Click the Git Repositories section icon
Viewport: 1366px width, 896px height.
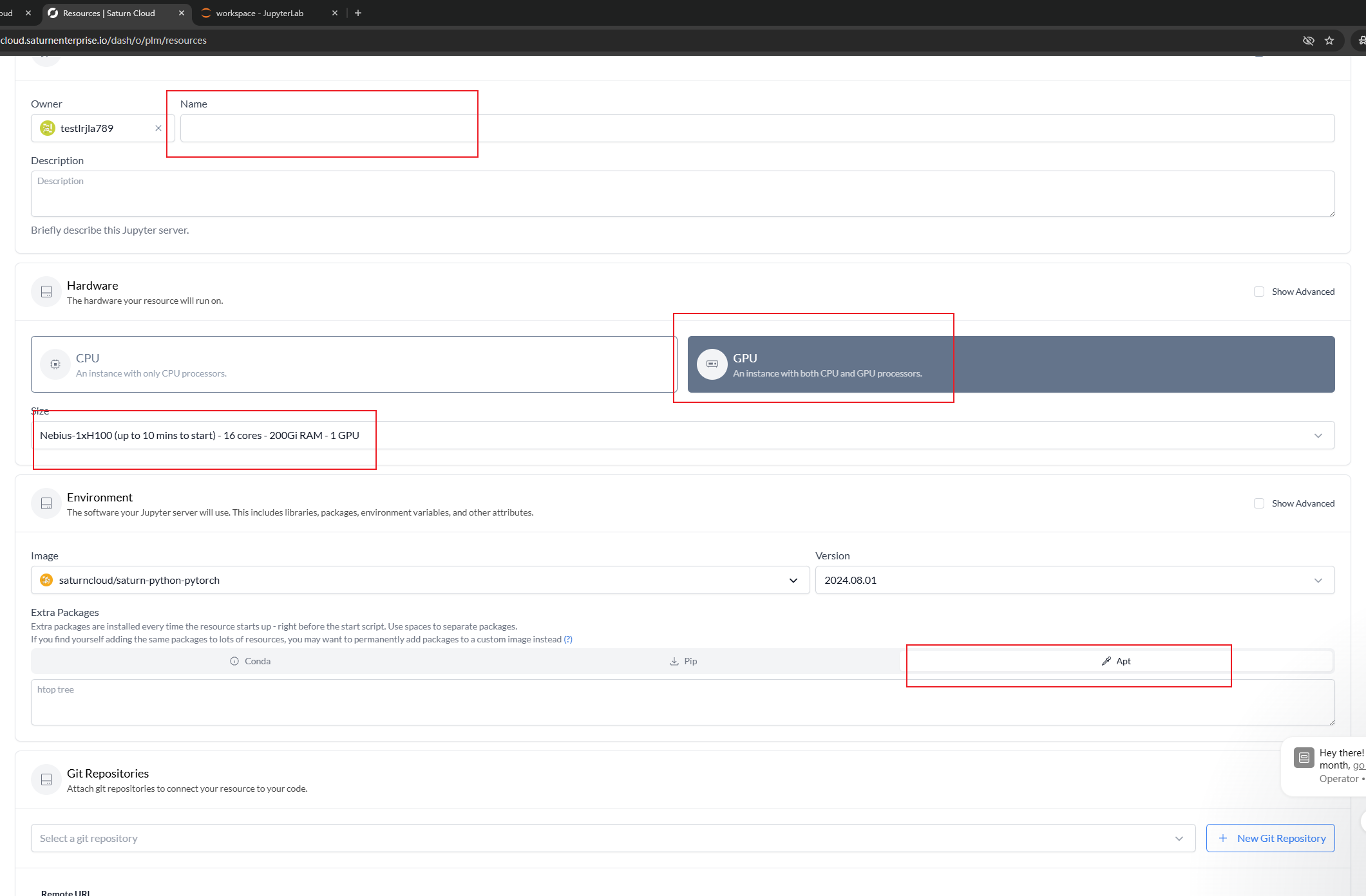(46, 780)
